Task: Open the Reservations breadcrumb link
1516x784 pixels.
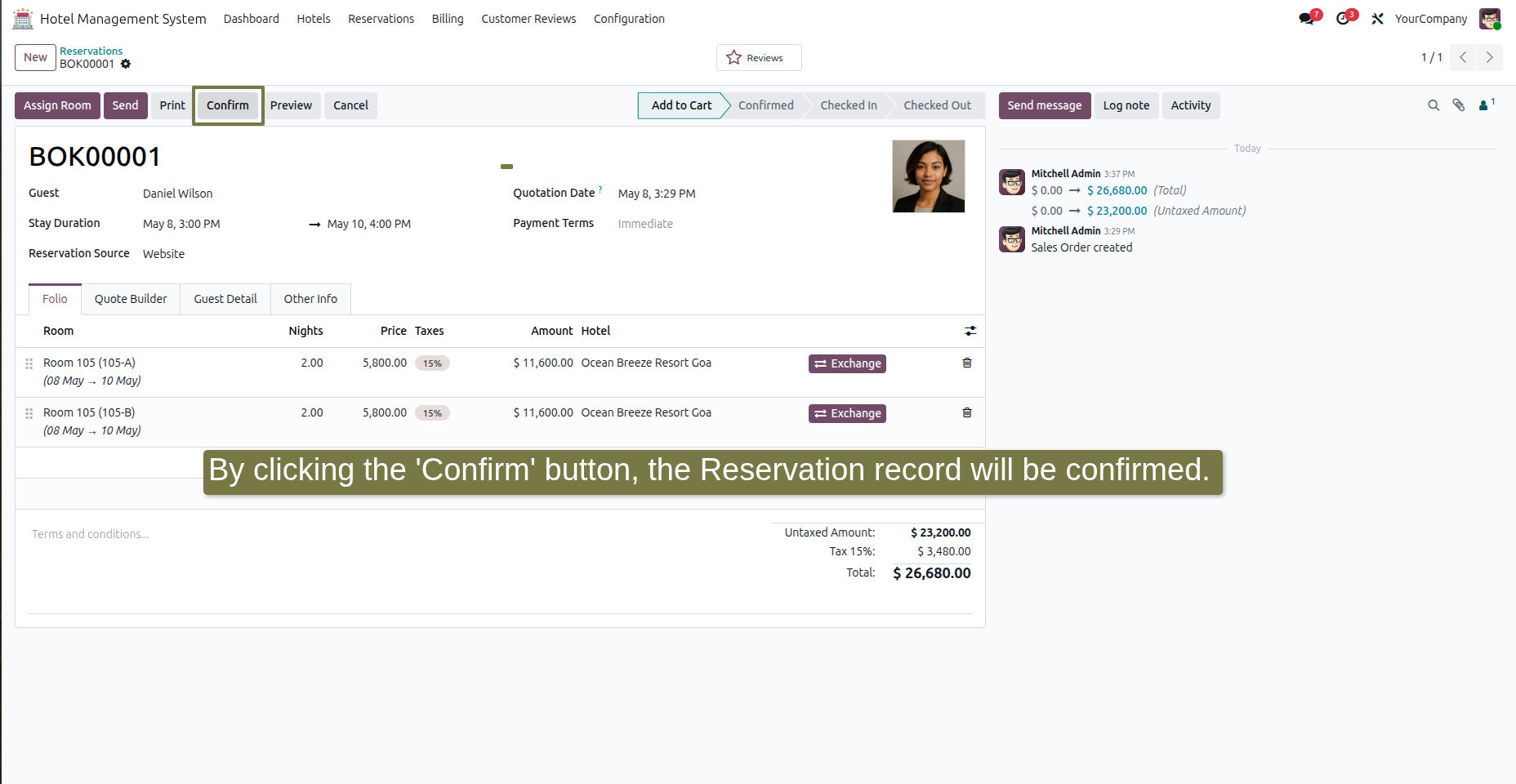Action: pyautogui.click(x=91, y=51)
